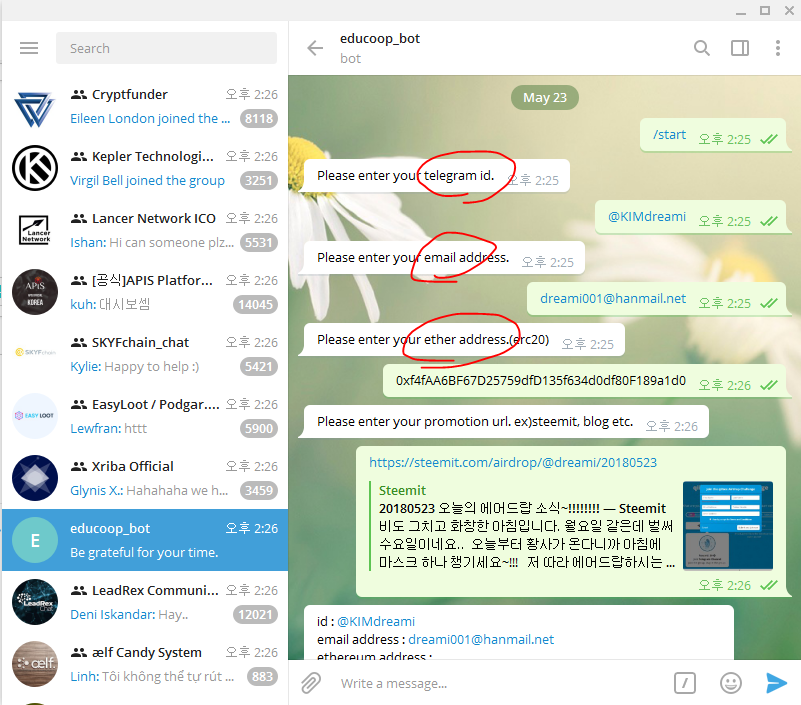The image size is (801, 705).
Task: Click the 14045 unread badge on APIS
Action: (x=255, y=304)
